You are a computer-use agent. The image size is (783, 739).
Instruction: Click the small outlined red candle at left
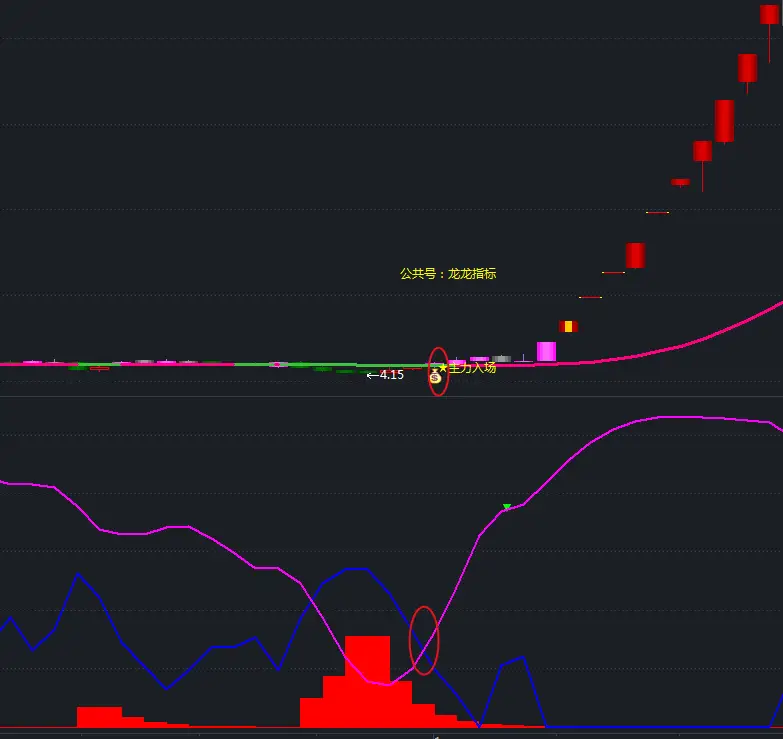point(99,368)
